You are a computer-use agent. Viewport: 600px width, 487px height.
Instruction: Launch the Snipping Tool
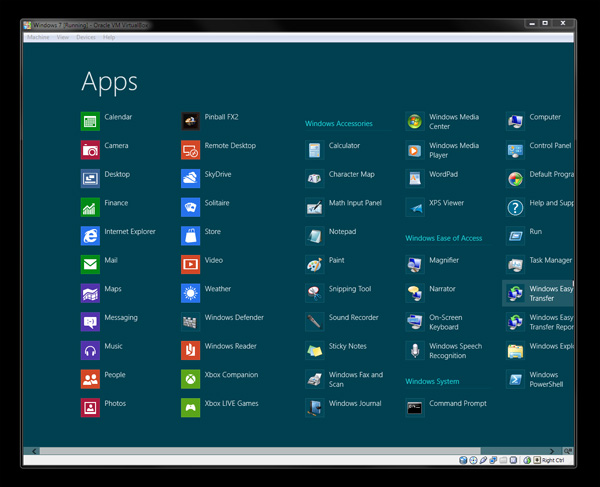(x=315, y=293)
